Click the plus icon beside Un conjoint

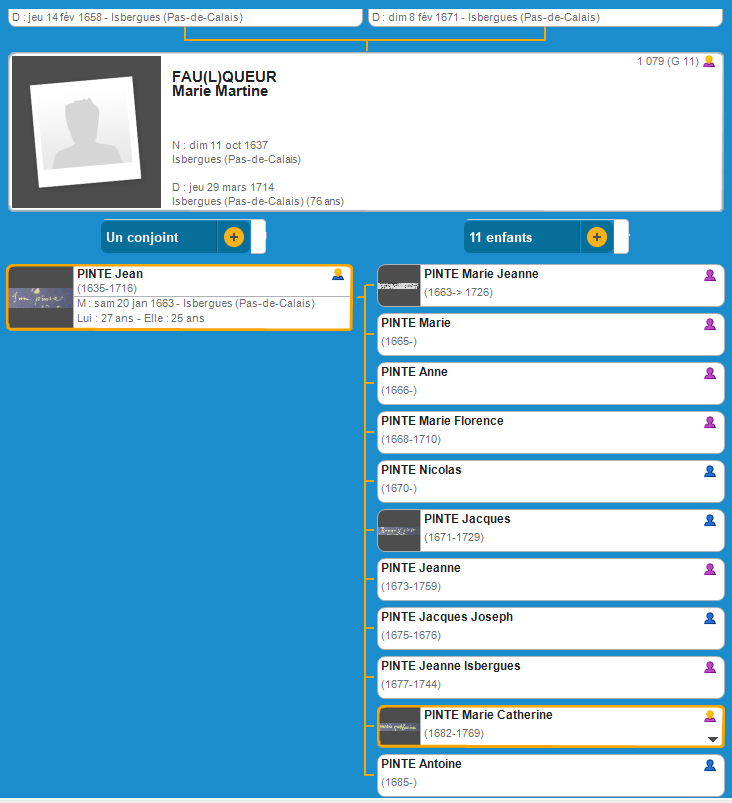[x=233, y=237]
